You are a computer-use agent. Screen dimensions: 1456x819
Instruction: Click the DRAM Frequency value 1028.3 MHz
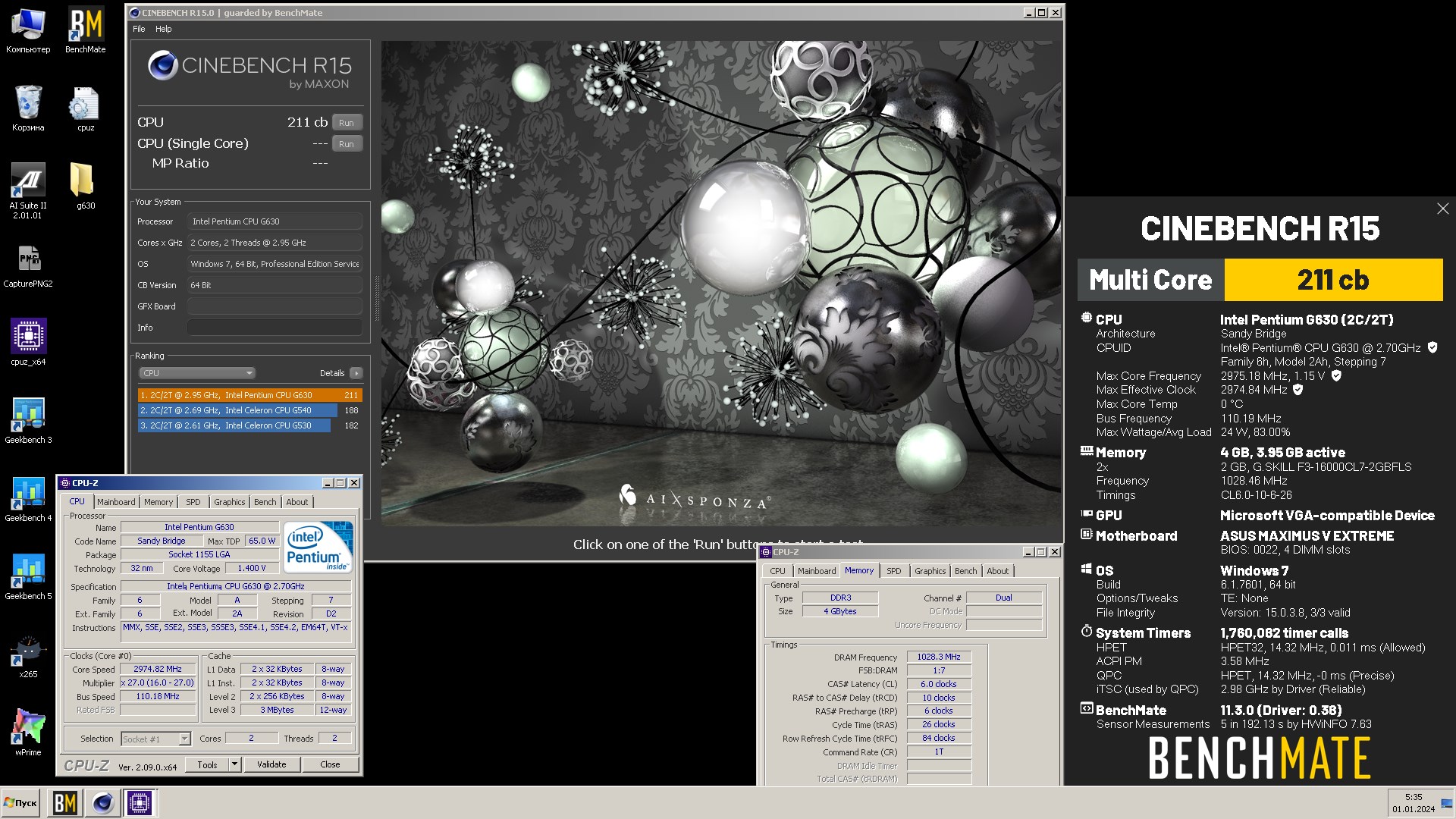pos(939,657)
